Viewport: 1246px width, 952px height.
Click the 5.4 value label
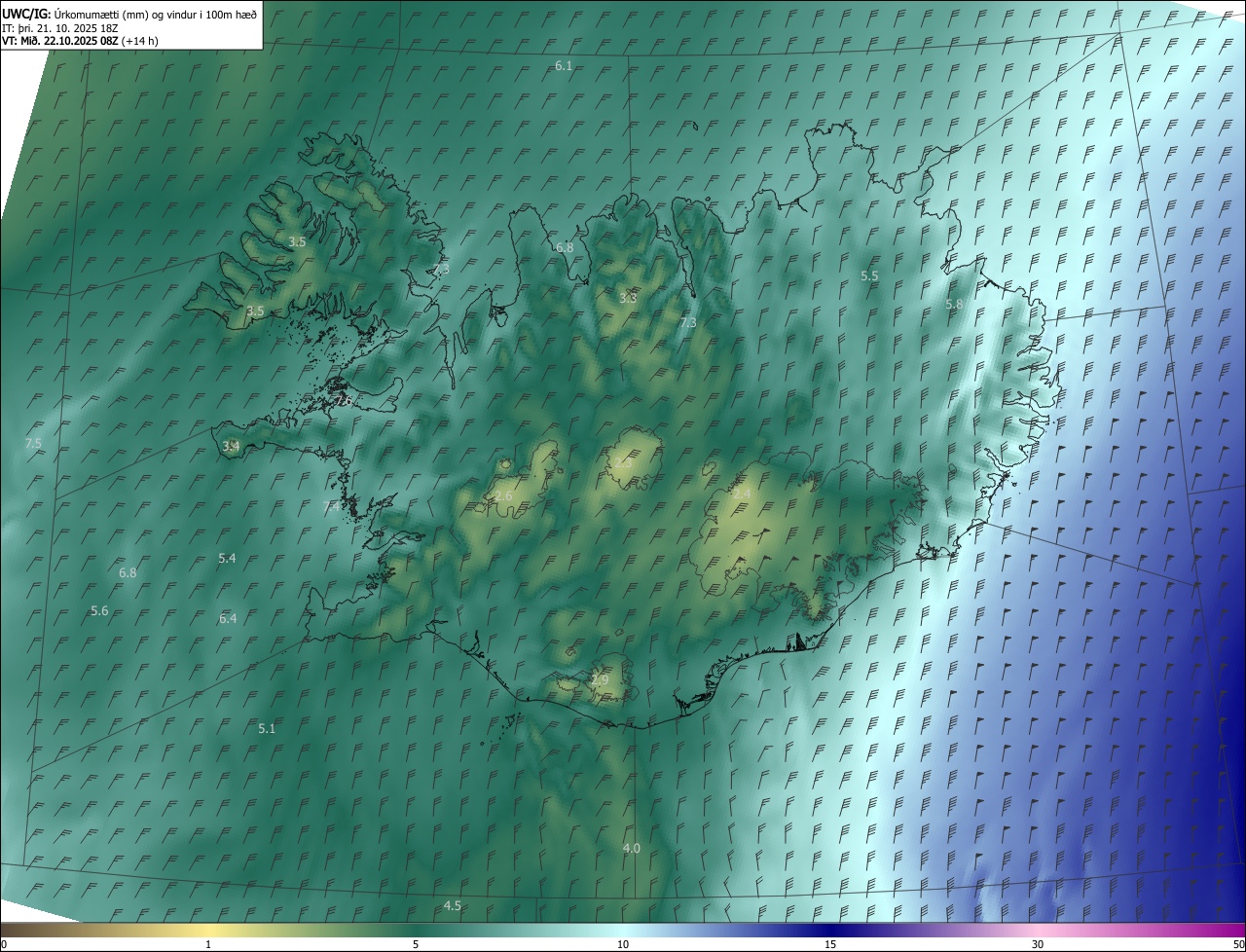tap(227, 558)
